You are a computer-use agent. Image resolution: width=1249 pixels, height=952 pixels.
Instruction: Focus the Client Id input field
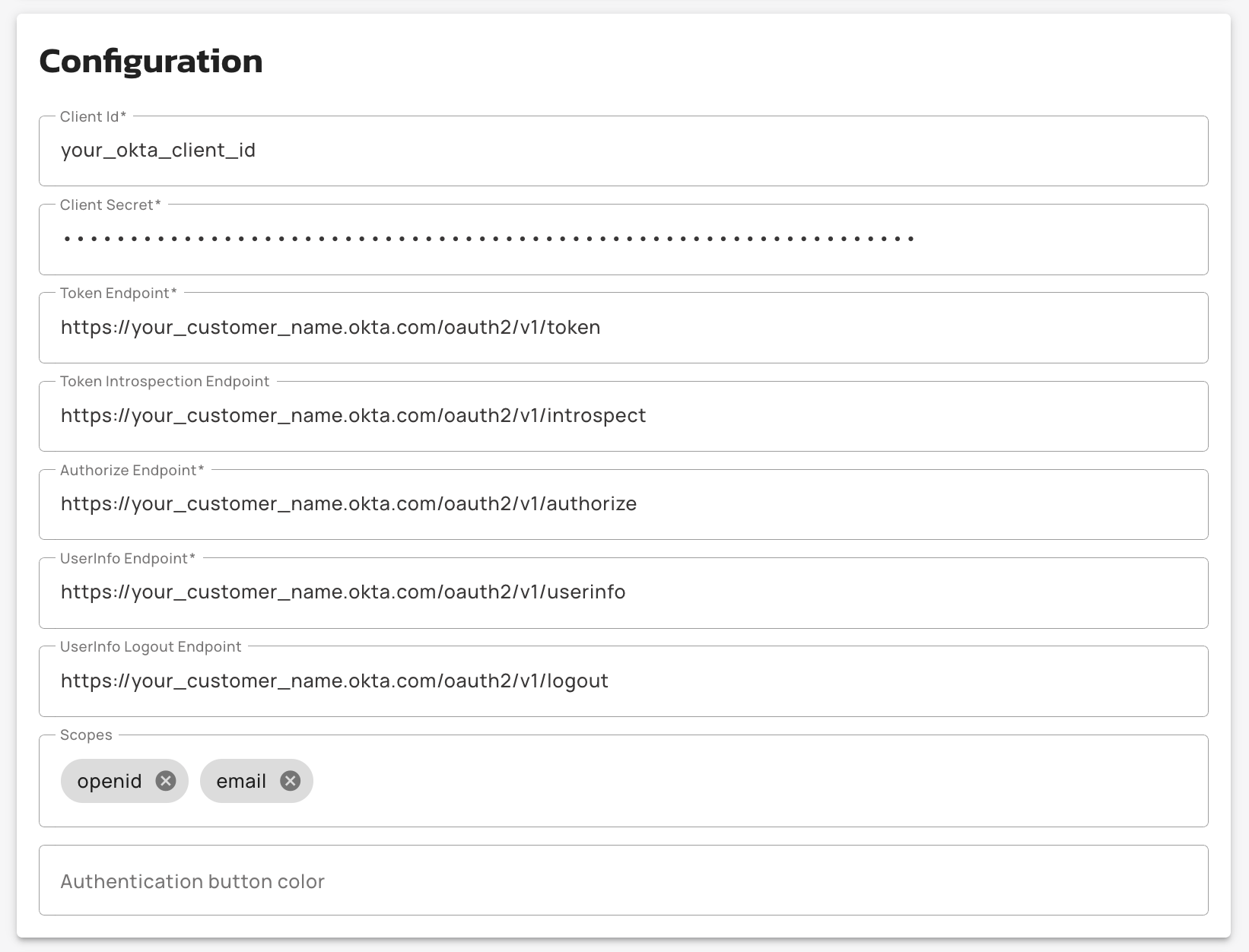point(622,151)
